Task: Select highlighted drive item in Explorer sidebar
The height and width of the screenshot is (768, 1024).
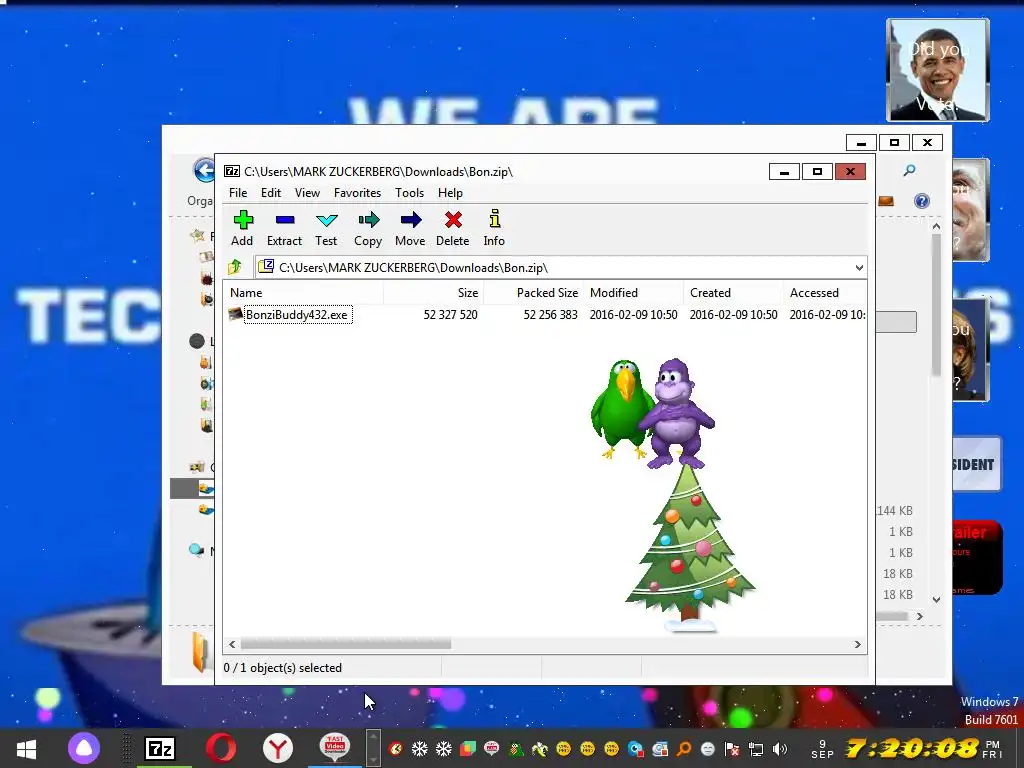Action: 192,488
